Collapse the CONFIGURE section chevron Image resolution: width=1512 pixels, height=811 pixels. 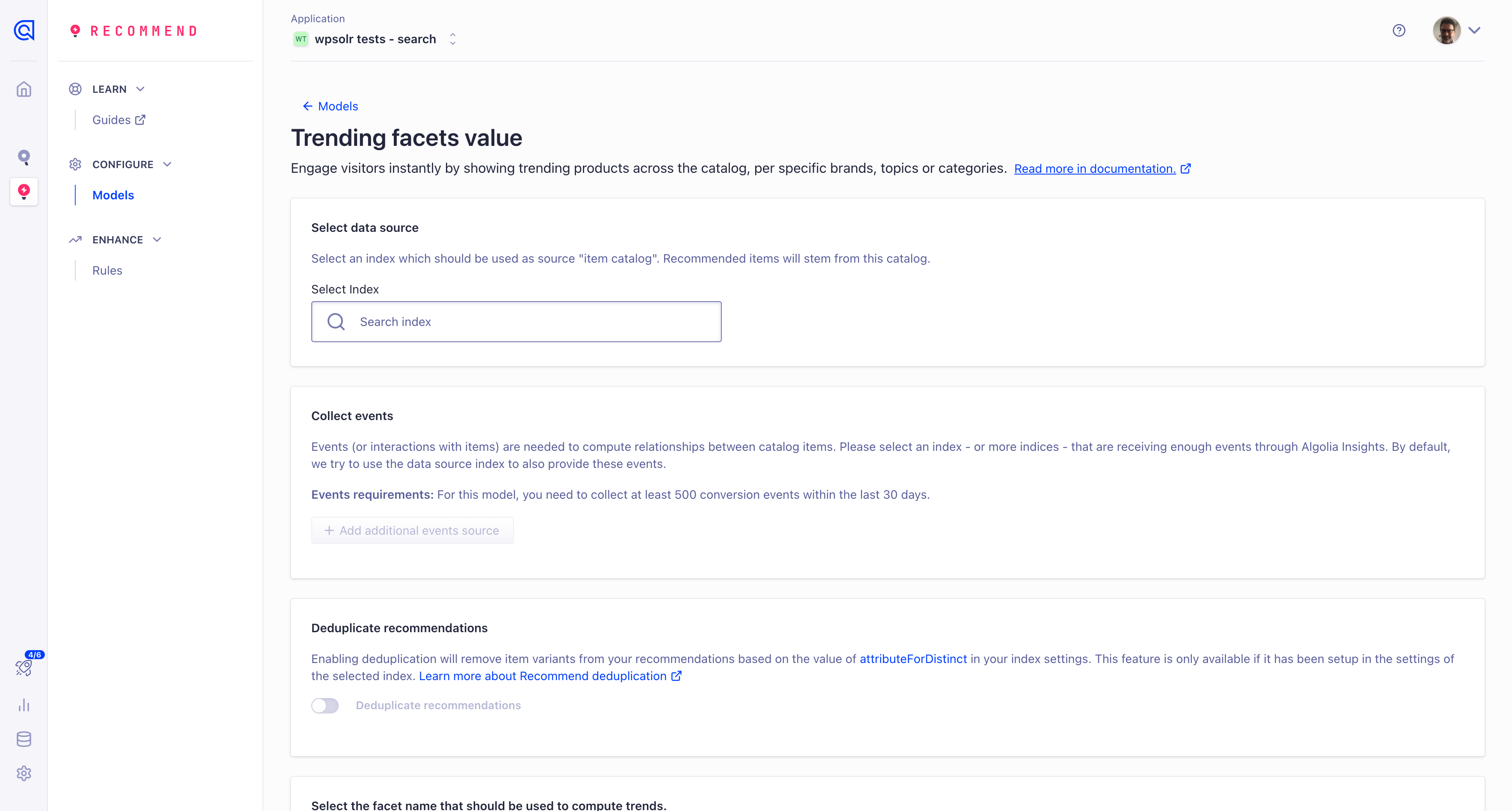[167, 164]
